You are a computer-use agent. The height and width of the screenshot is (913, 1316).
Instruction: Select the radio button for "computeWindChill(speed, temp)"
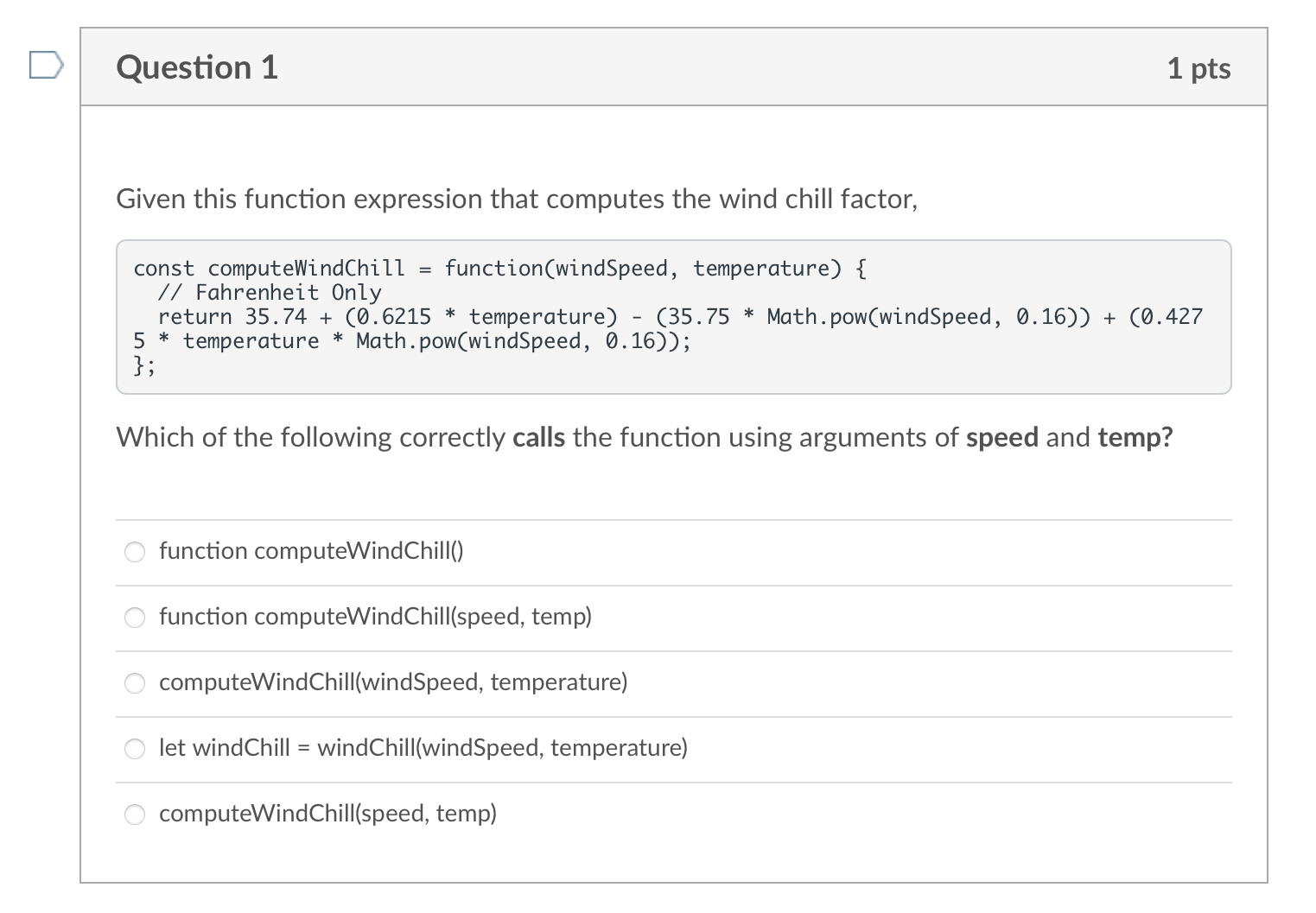click(x=135, y=814)
